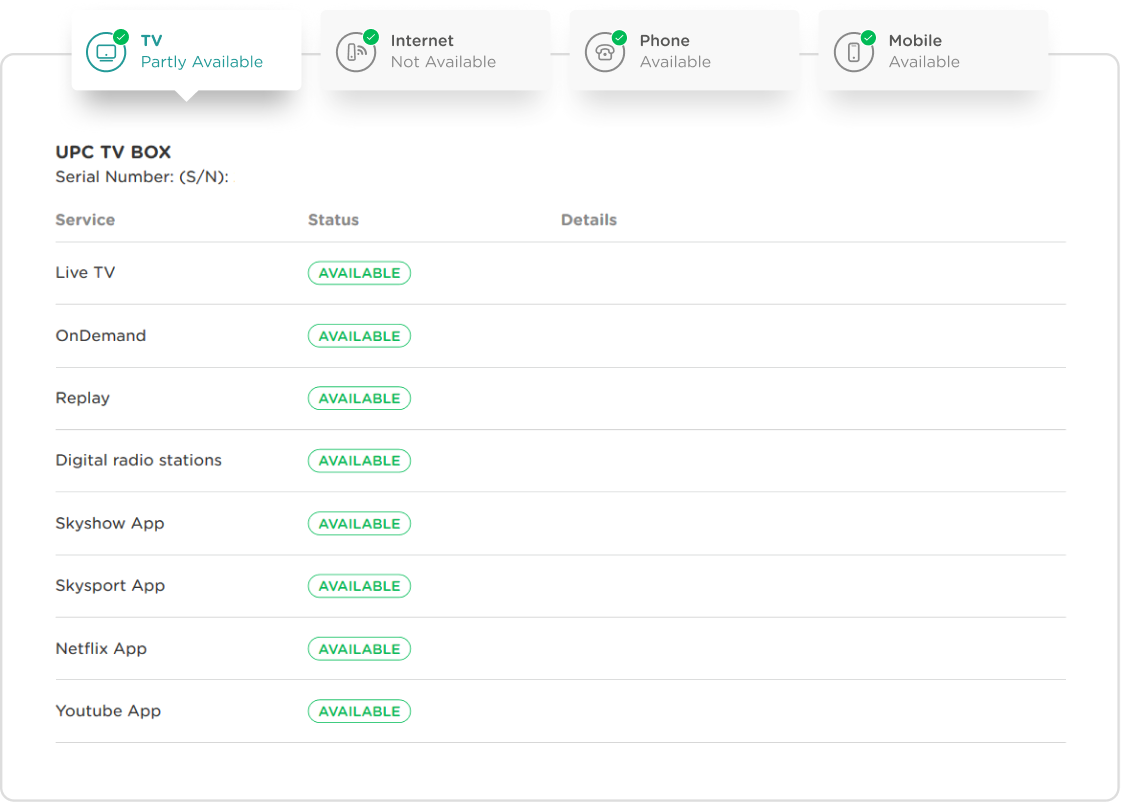Select the TV Partly Available tab
The width and height of the screenshot is (1121, 802).
click(x=186, y=51)
